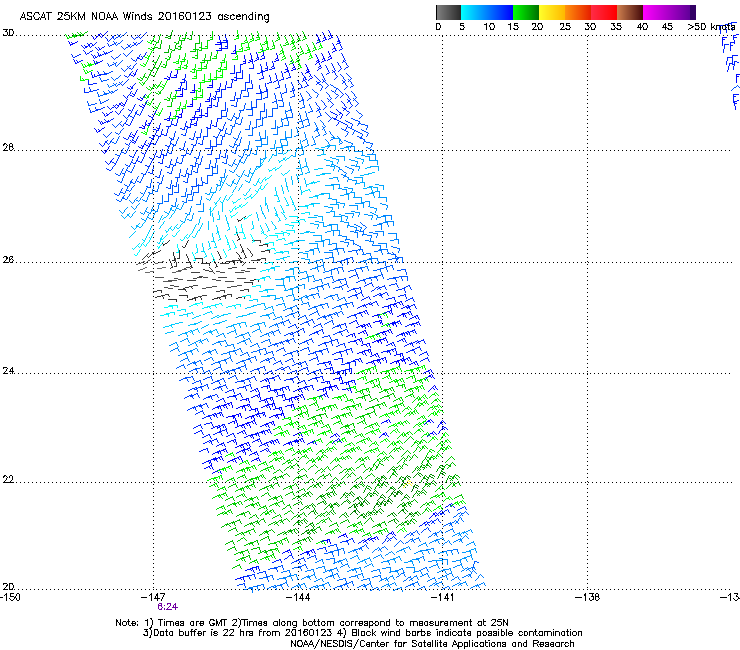The image size is (740, 650).
Task: Click the longitude axis label '-147'
Action: [153, 597]
